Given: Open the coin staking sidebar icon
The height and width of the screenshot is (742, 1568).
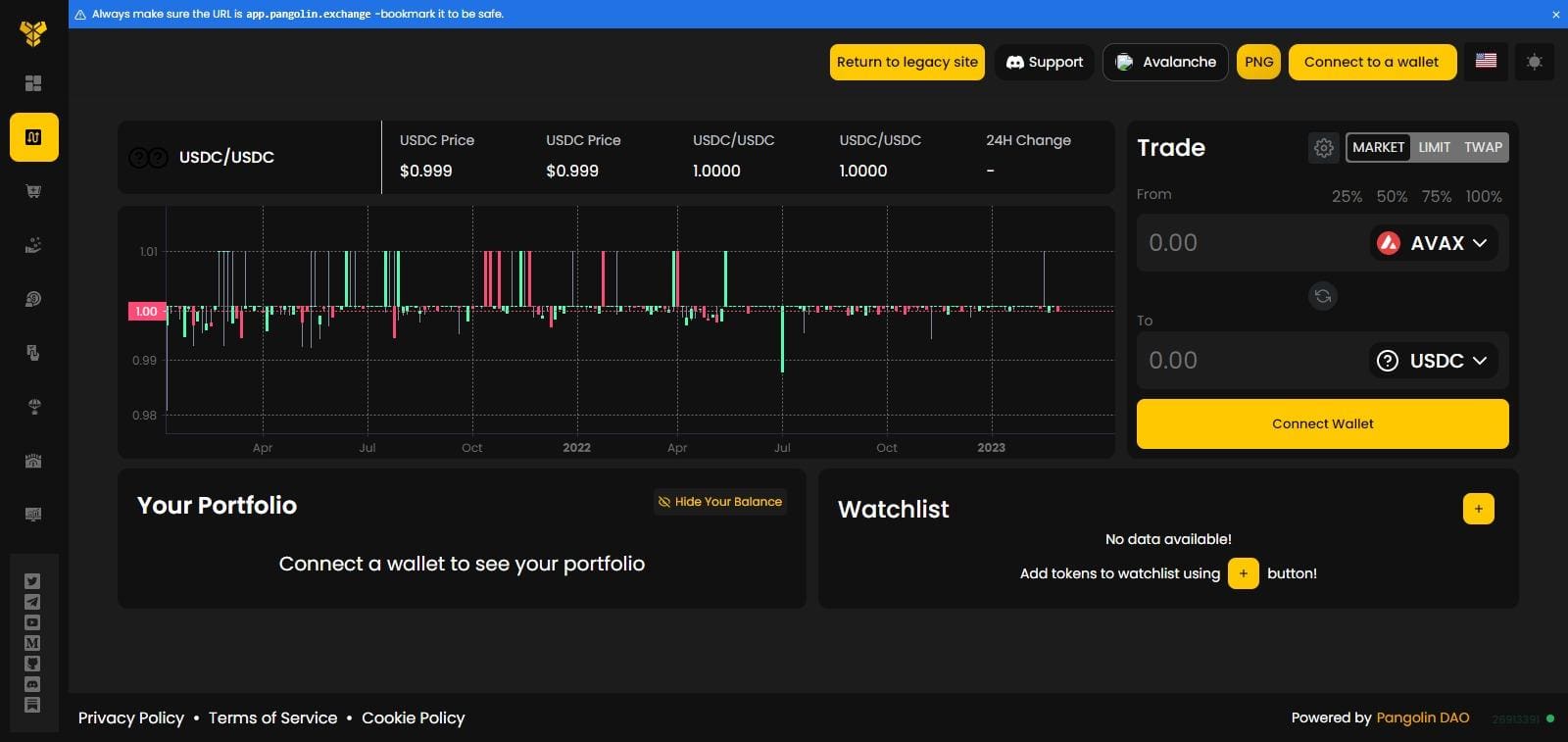Looking at the screenshot, I should 33,299.
